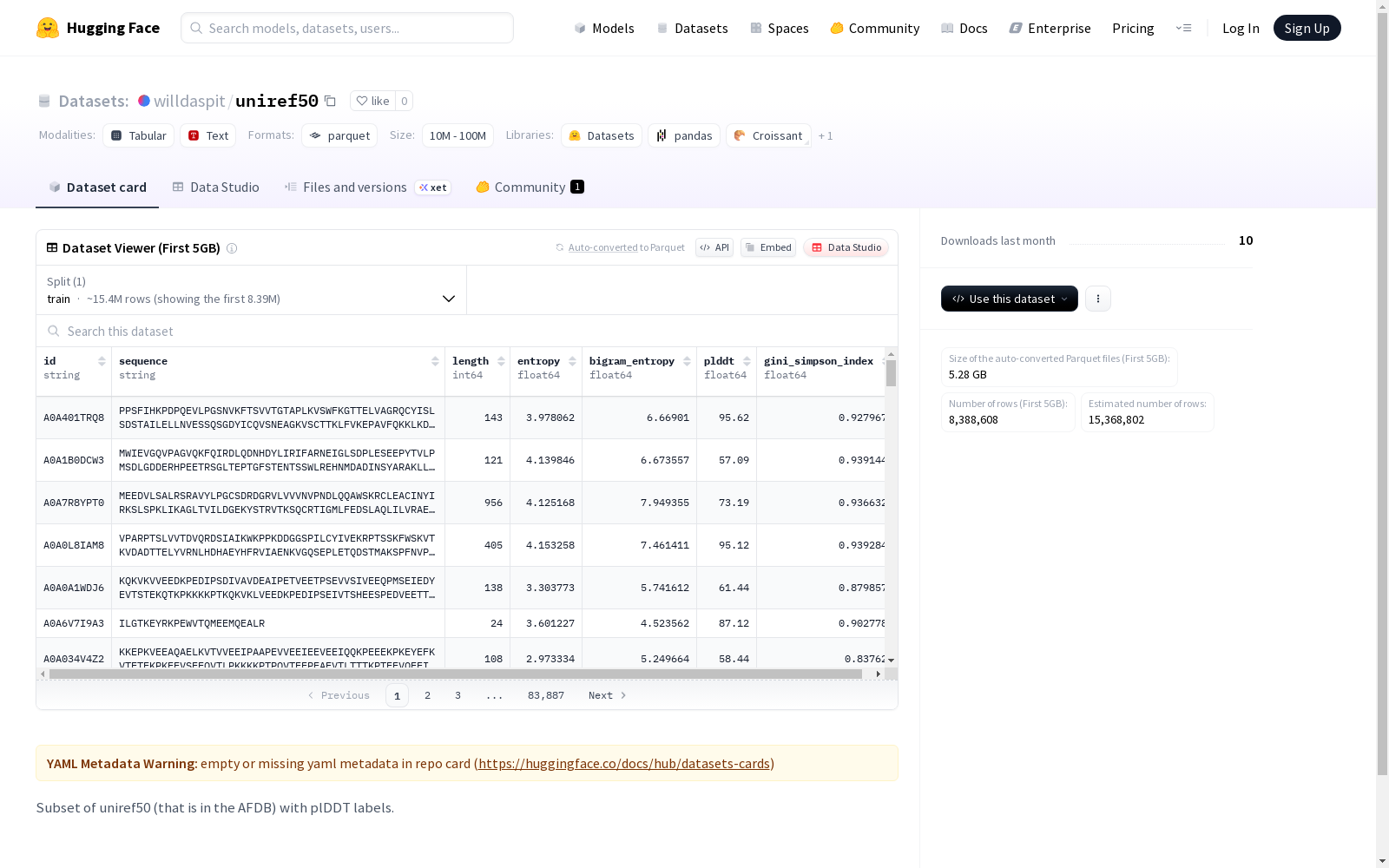The width and height of the screenshot is (1389, 868).
Task: Click the Next page button
Action: pos(607,695)
